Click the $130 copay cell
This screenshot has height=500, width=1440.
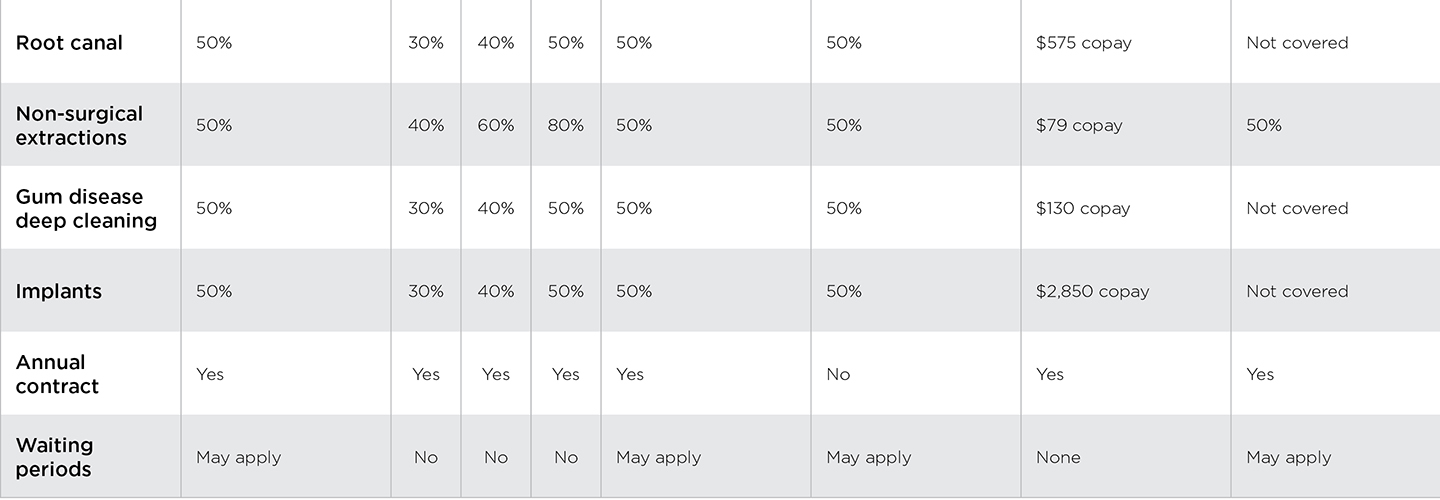tap(1083, 209)
